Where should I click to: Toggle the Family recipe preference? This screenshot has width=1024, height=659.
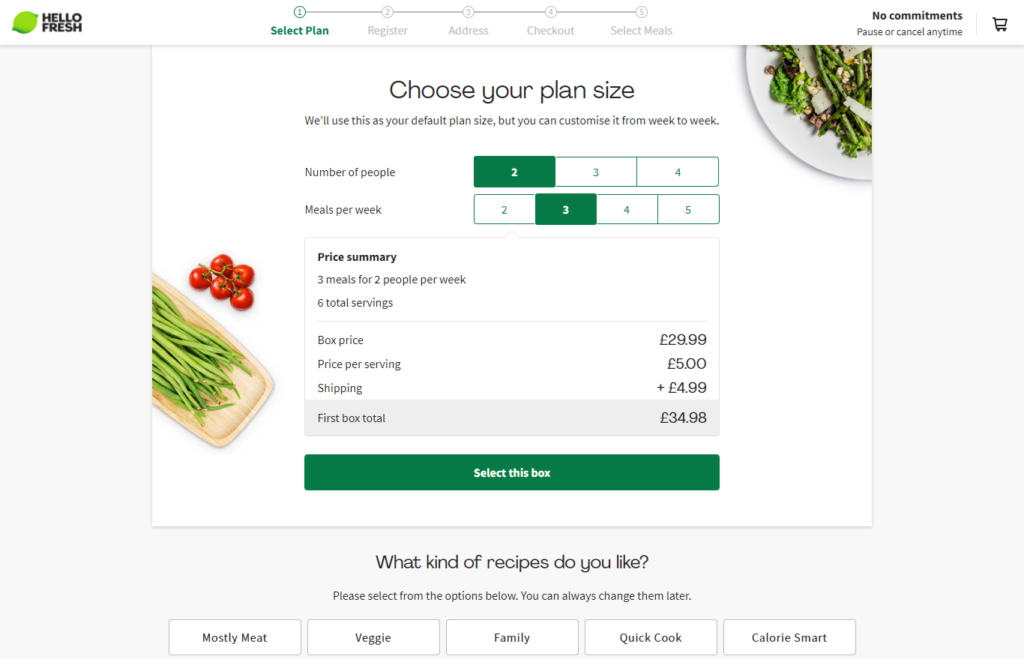tap(512, 637)
